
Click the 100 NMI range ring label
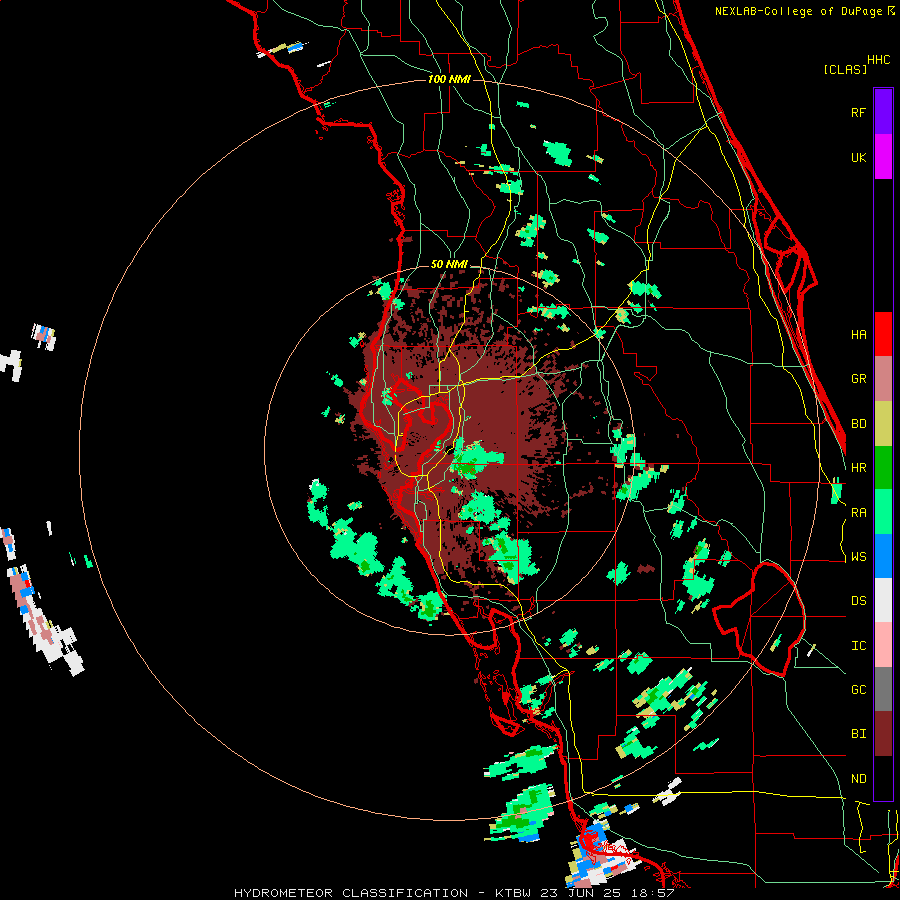449,79
